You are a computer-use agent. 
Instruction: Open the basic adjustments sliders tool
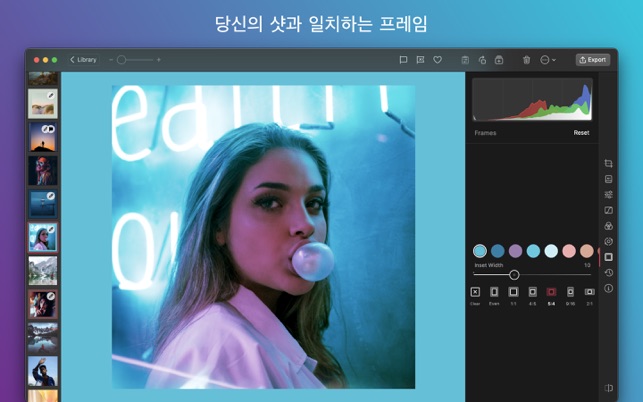point(609,194)
